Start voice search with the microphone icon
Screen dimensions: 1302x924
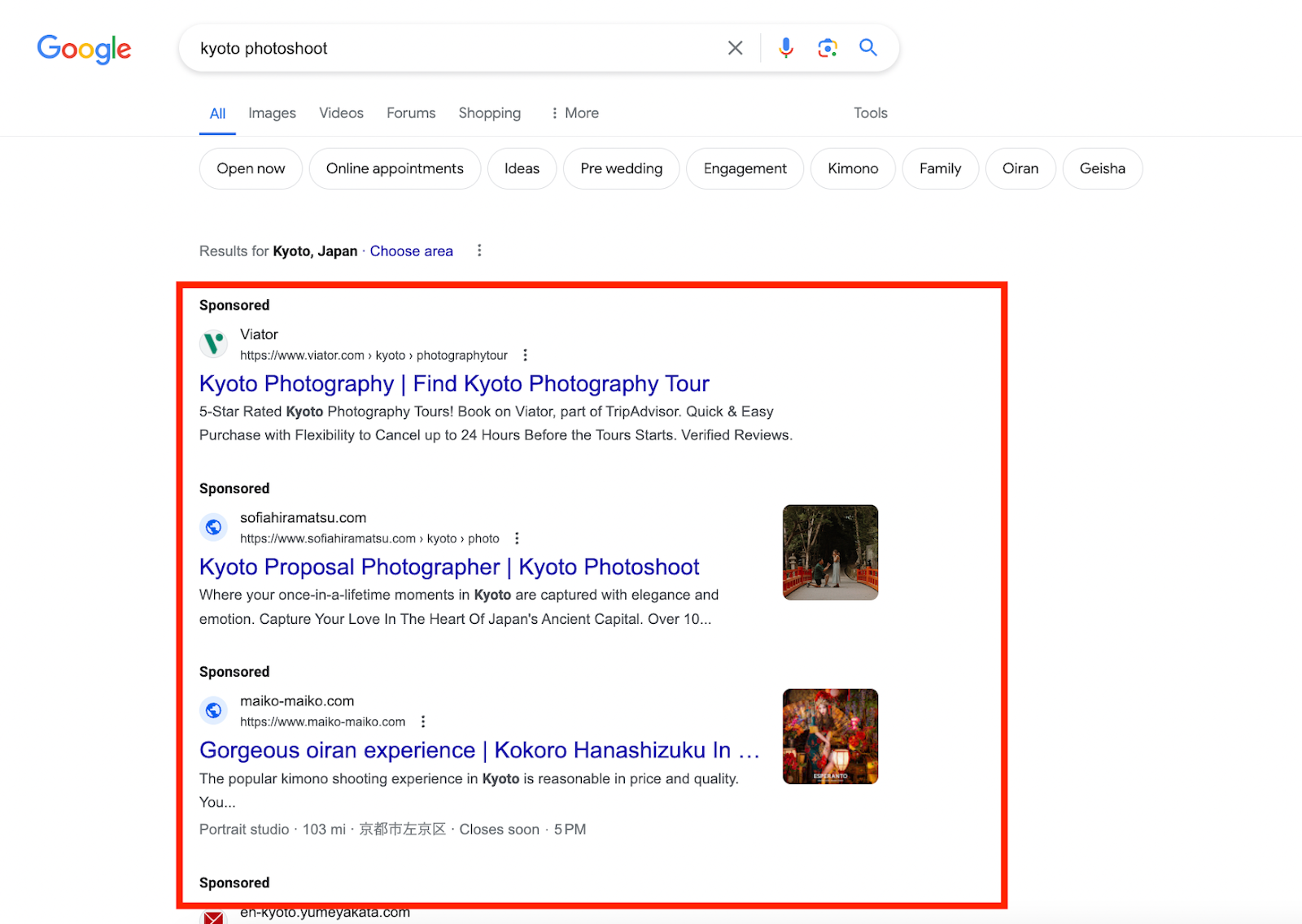[785, 48]
